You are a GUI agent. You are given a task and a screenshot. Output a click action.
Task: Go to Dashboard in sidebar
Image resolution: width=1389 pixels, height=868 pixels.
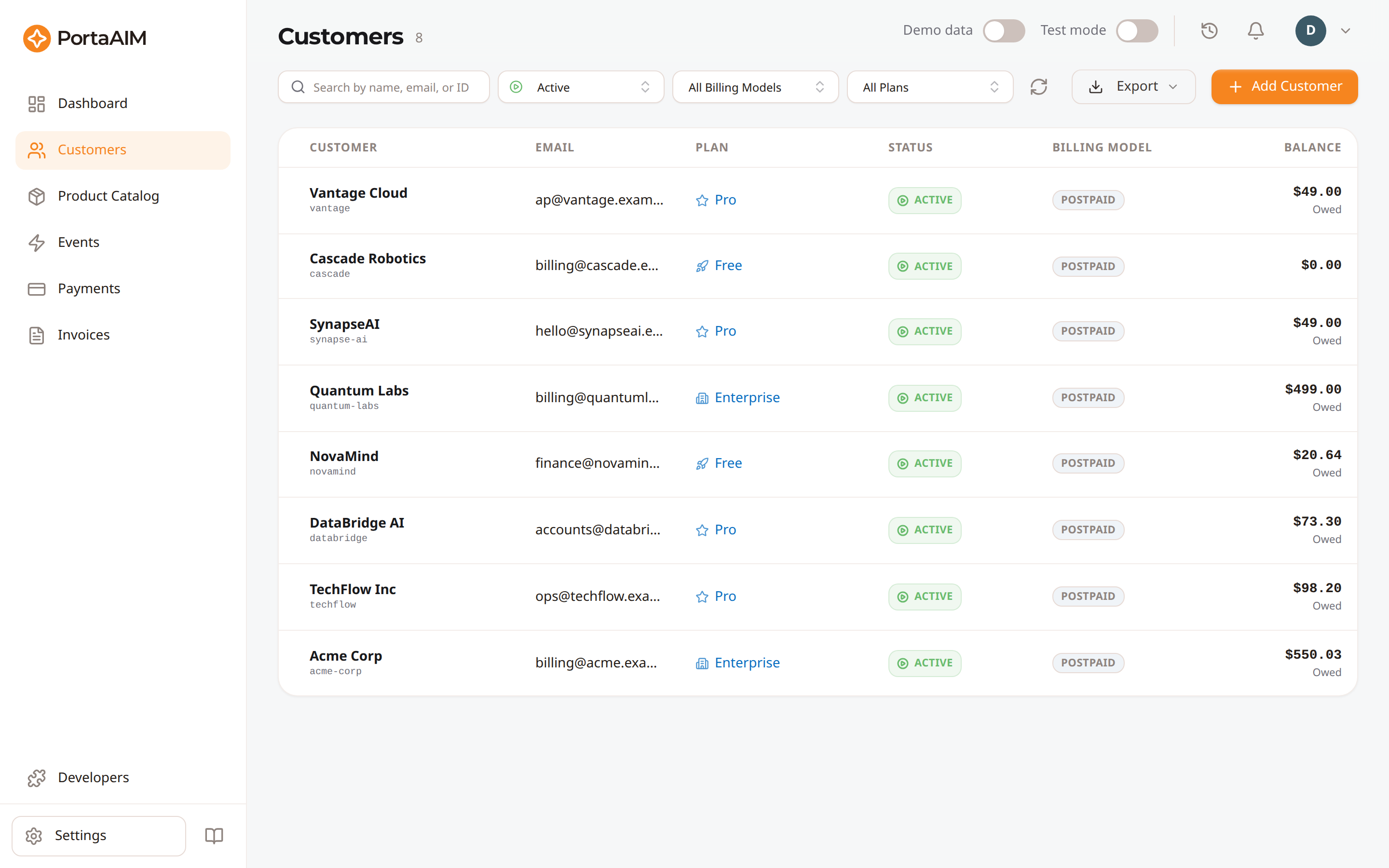point(123,103)
